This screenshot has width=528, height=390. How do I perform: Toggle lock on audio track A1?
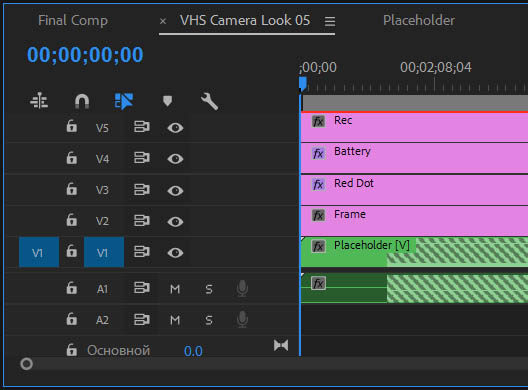(71, 288)
